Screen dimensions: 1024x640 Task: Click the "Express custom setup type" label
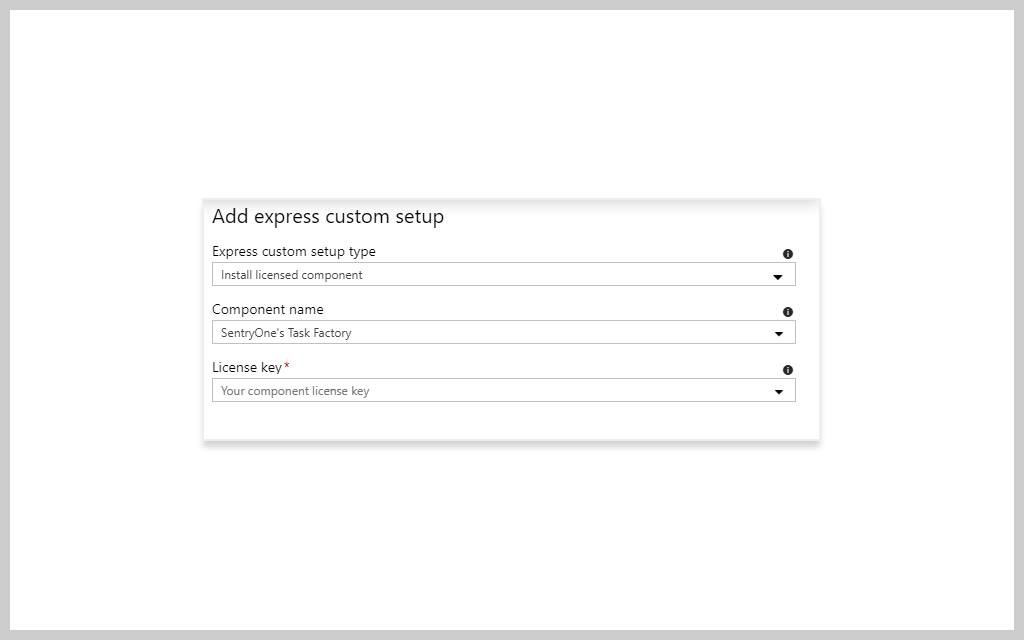point(294,252)
